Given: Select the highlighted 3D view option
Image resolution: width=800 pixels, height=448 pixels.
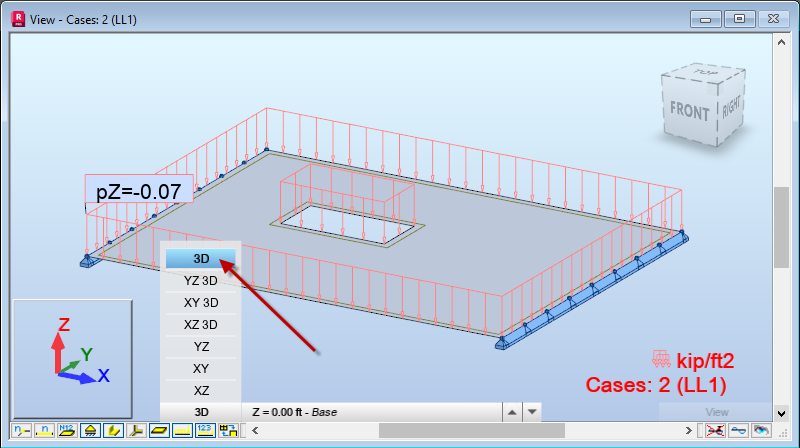Looking at the screenshot, I should (201, 259).
